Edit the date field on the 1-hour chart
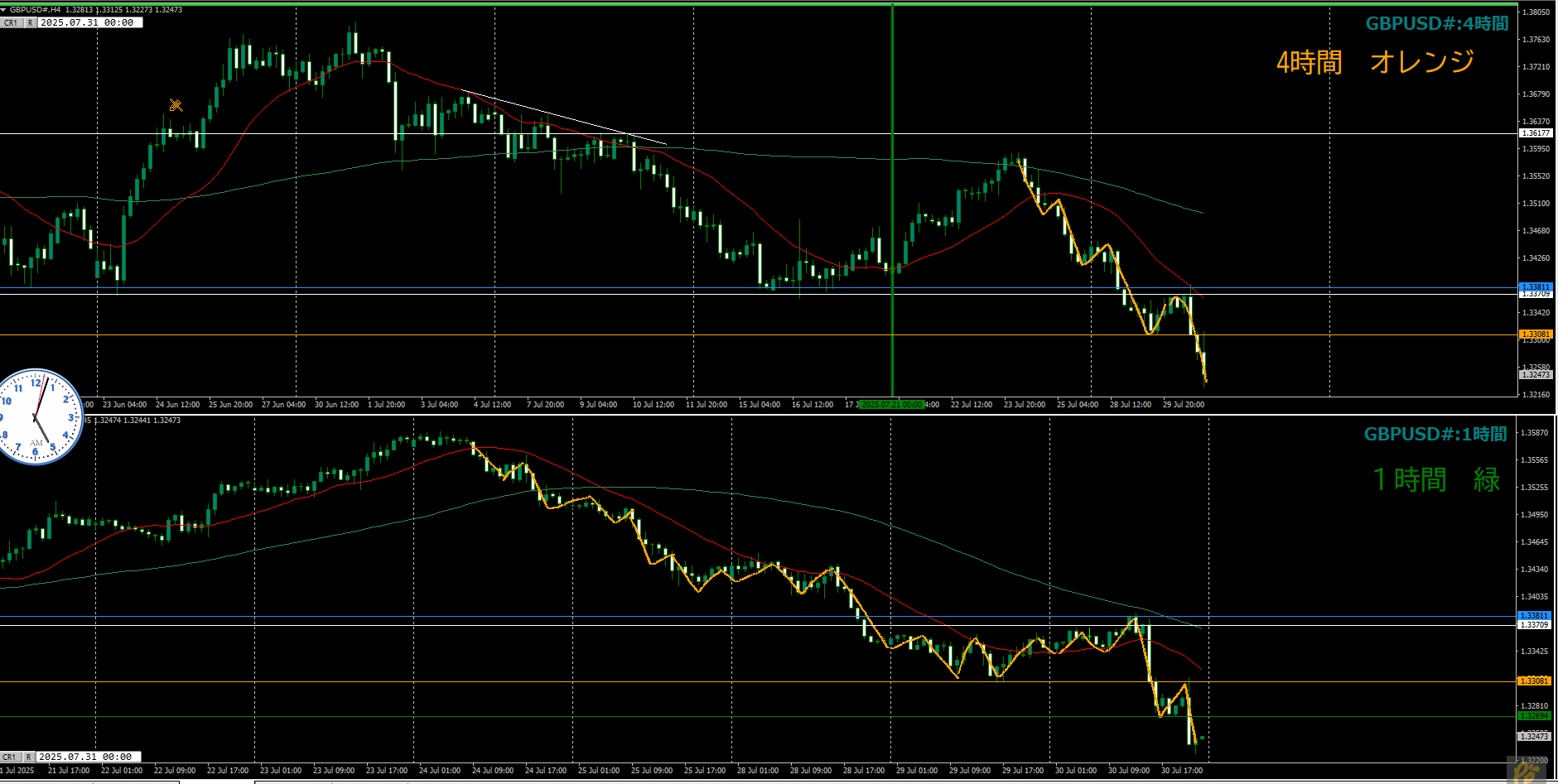This screenshot has height=784, width=1558. click(88, 757)
